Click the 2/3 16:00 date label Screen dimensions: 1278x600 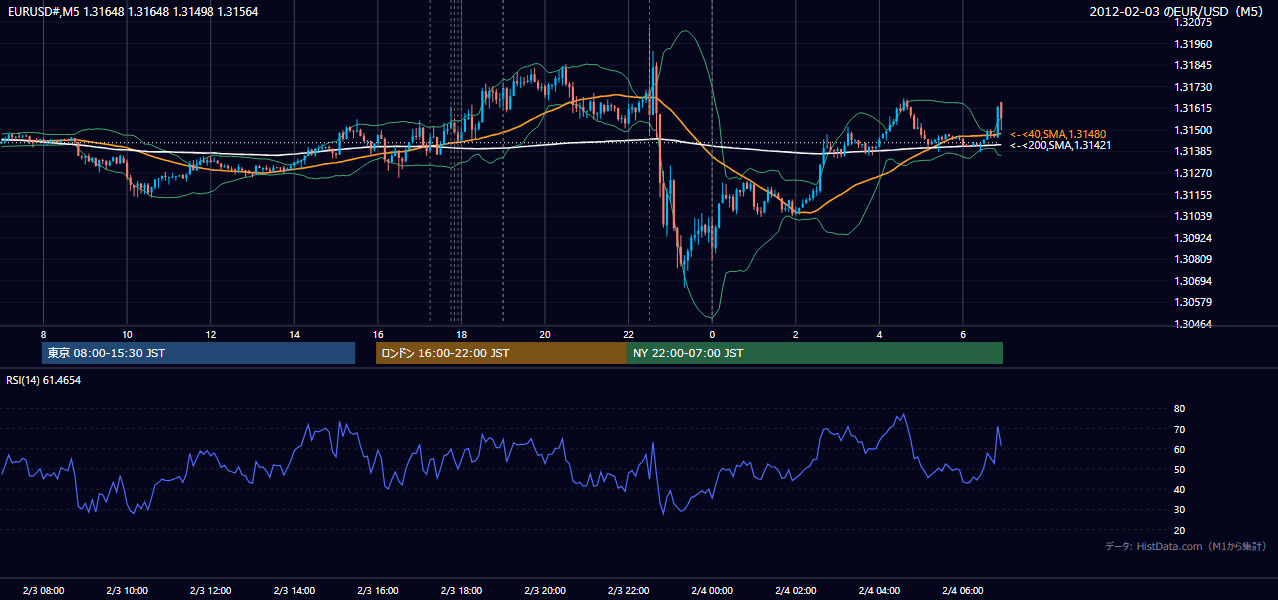[x=378, y=591]
